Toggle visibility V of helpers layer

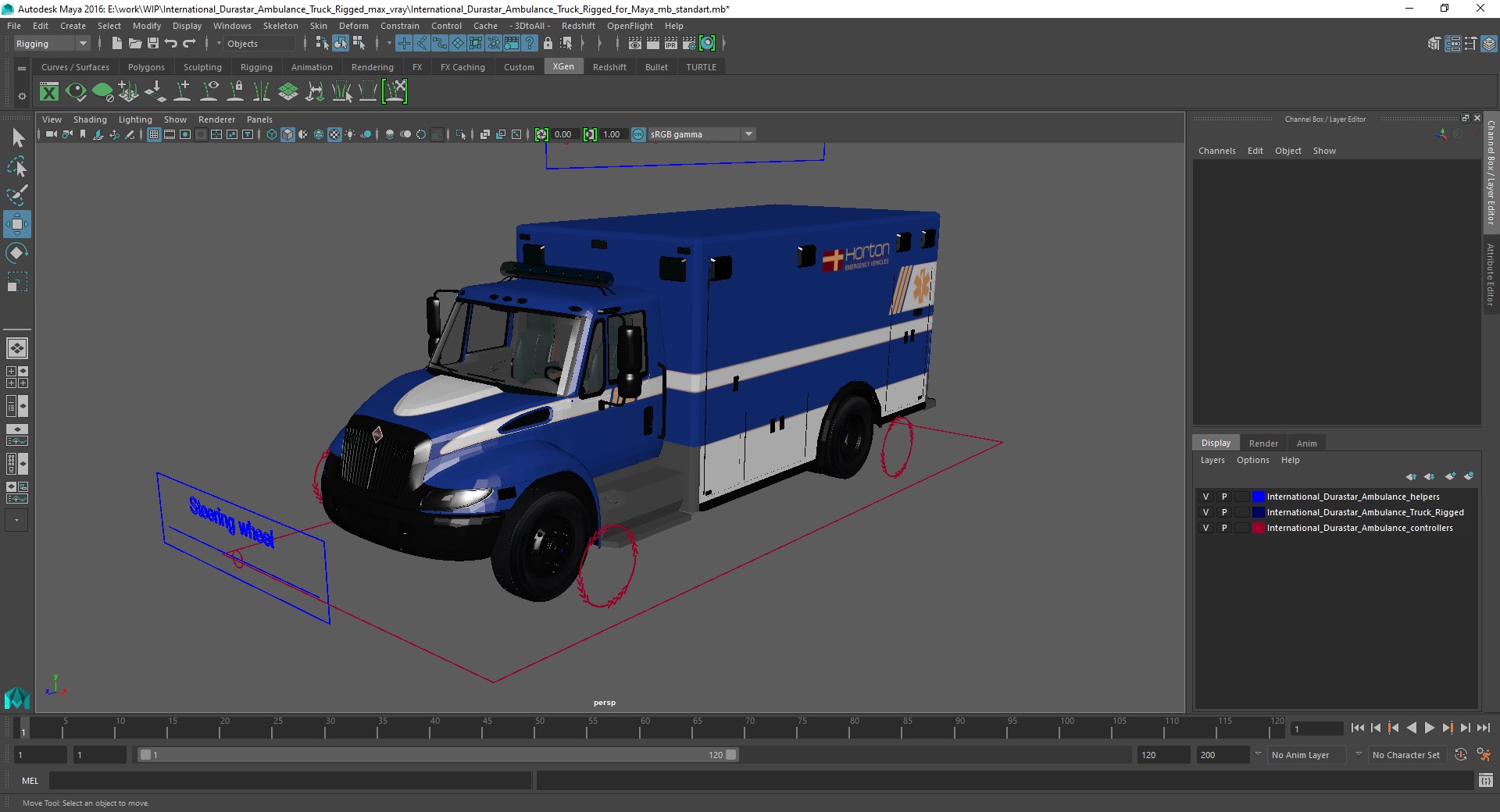point(1205,497)
